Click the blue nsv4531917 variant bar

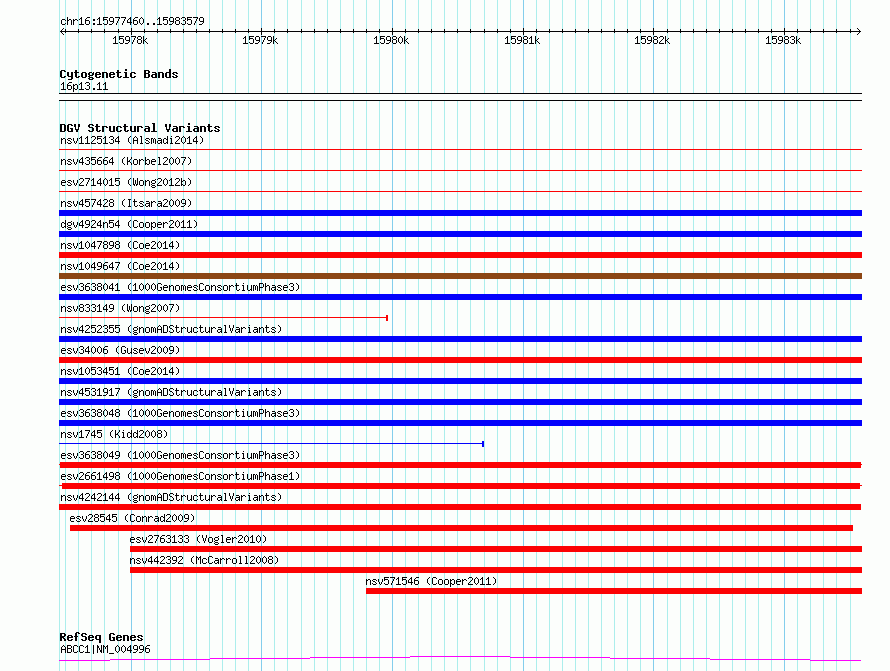460,402
